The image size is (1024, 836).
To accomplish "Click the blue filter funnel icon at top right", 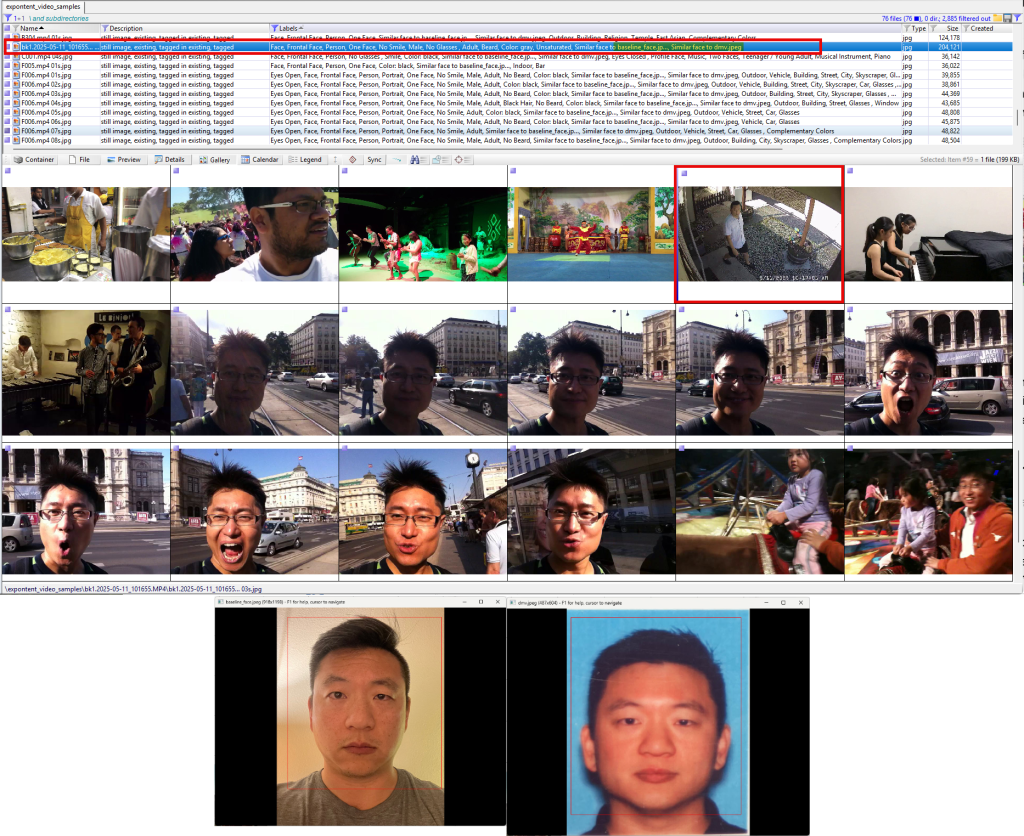I will coord(1018,18).
